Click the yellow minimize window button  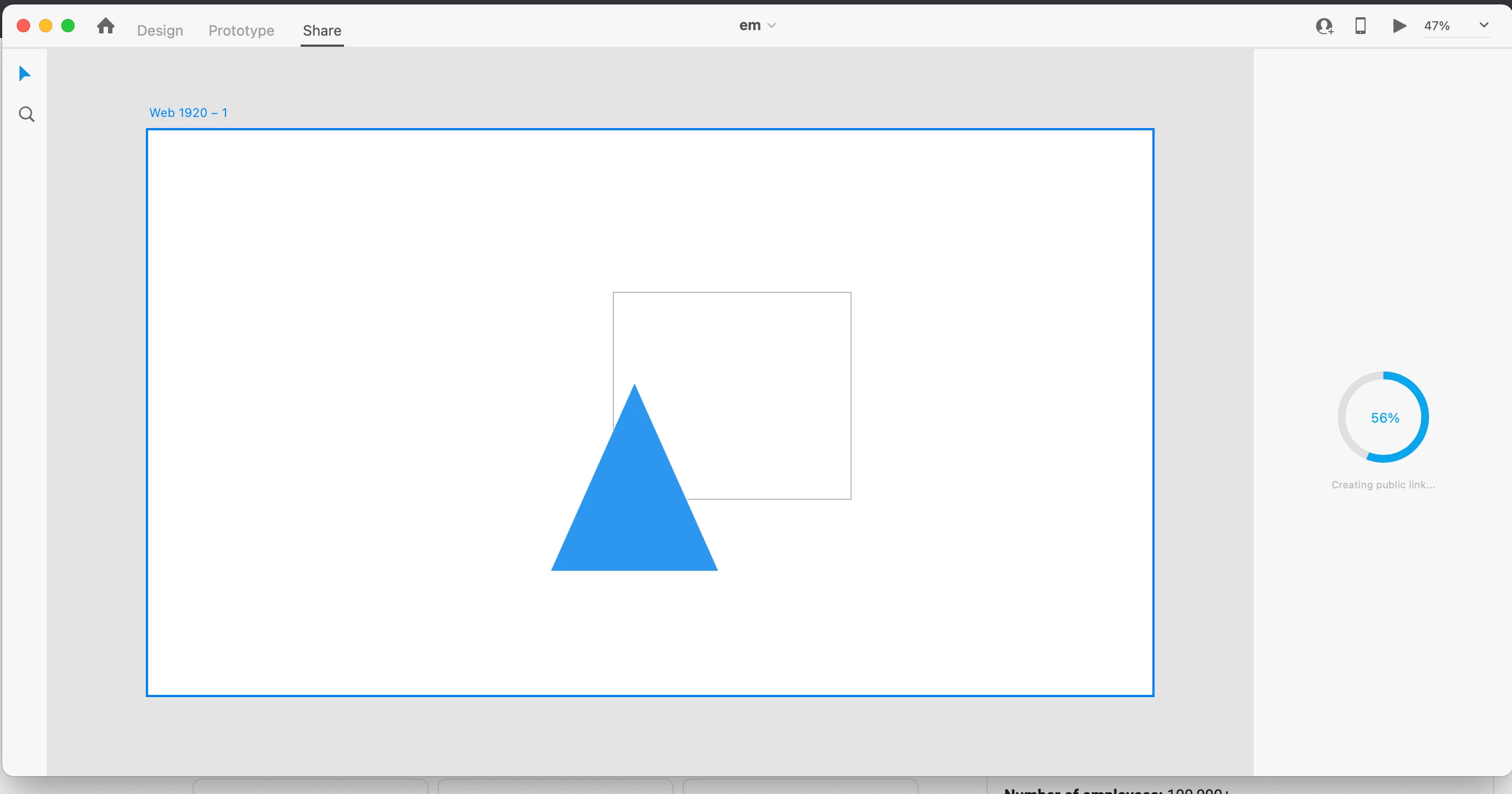point(46,26)
